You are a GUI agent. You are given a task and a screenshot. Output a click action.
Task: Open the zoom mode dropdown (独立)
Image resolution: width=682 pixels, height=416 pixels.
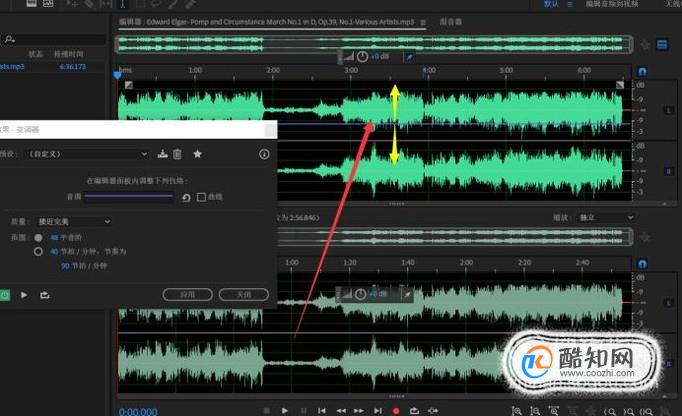click(x=606, y=217)
